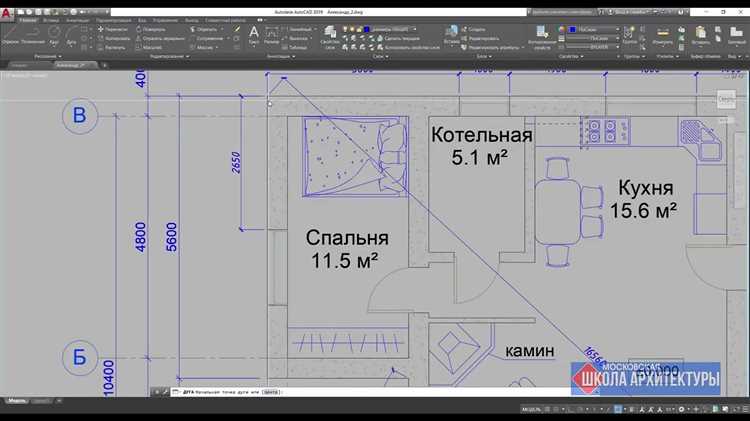This screenshot has width=750, height=421.
Task: Open the Annotate (Аннотации) ribbon tab
Action: click(77, 21)
